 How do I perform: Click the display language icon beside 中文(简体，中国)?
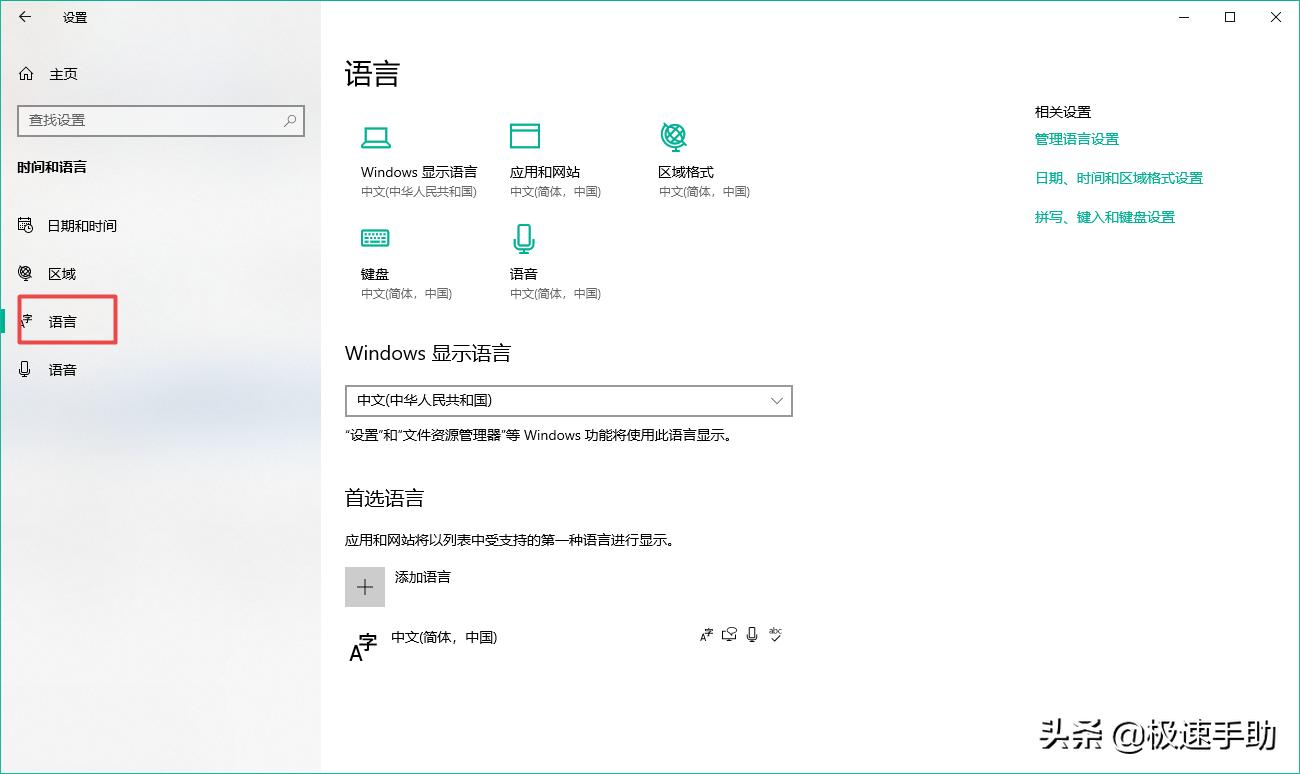tap(707, 634)
